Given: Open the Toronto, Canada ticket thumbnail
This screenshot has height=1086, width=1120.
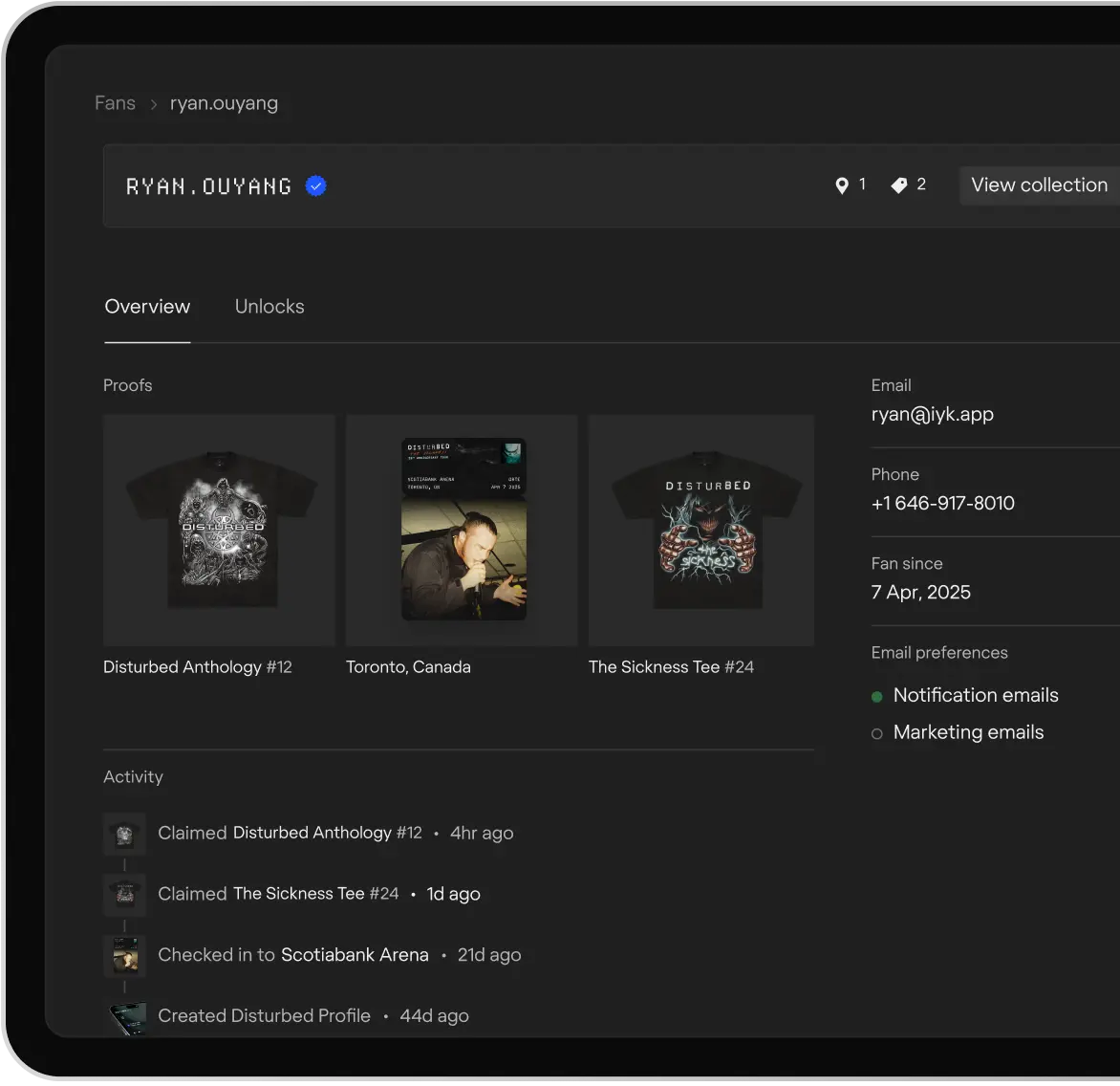Looking at the screenshot, I should tap(463, 531).
